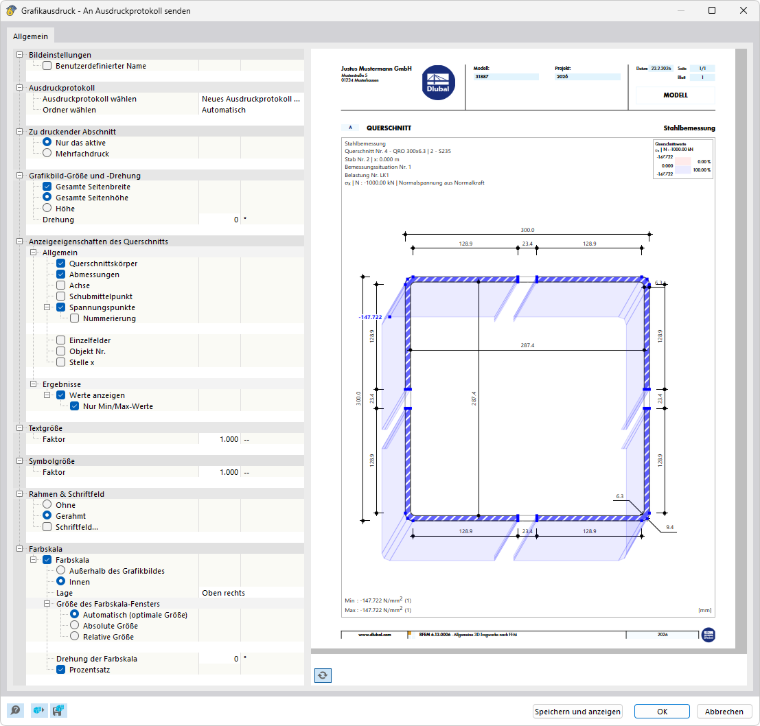The height and width of the screenshot is (726, 760).
Task: Open the help icon at bottom left
Action: pos(15,710)
